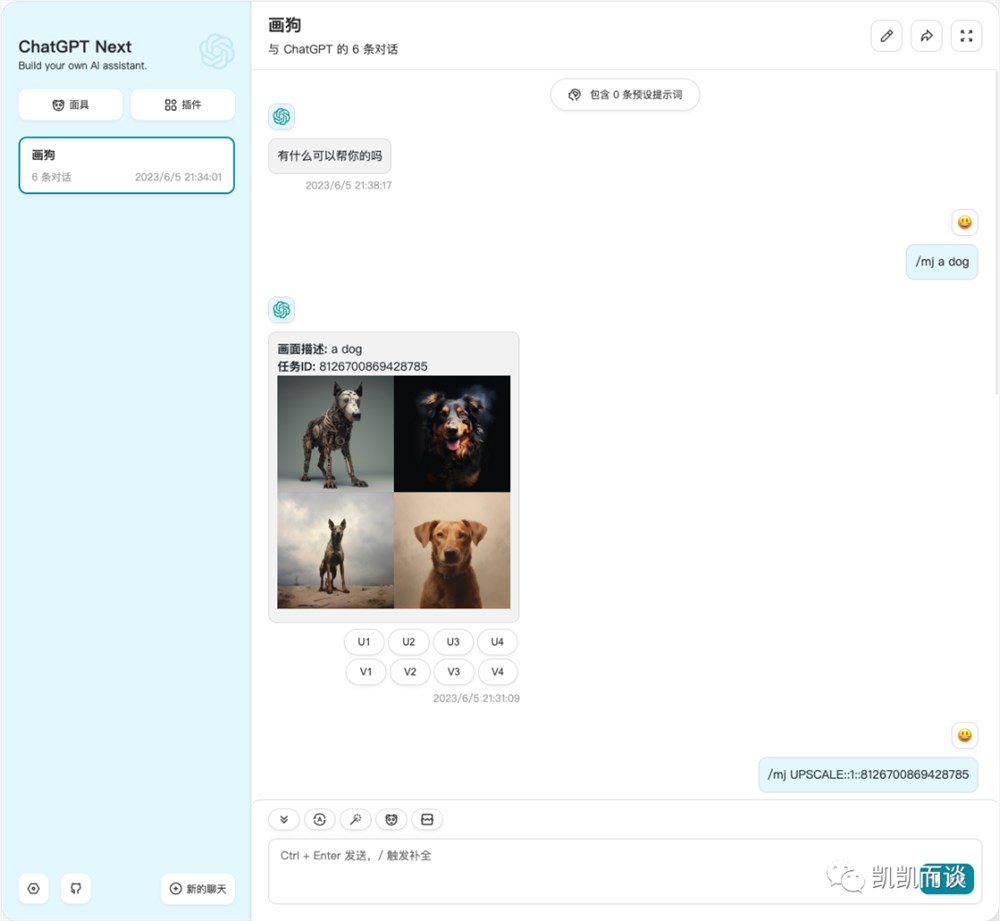Toggle fullscreen with the expand icon

966,36
